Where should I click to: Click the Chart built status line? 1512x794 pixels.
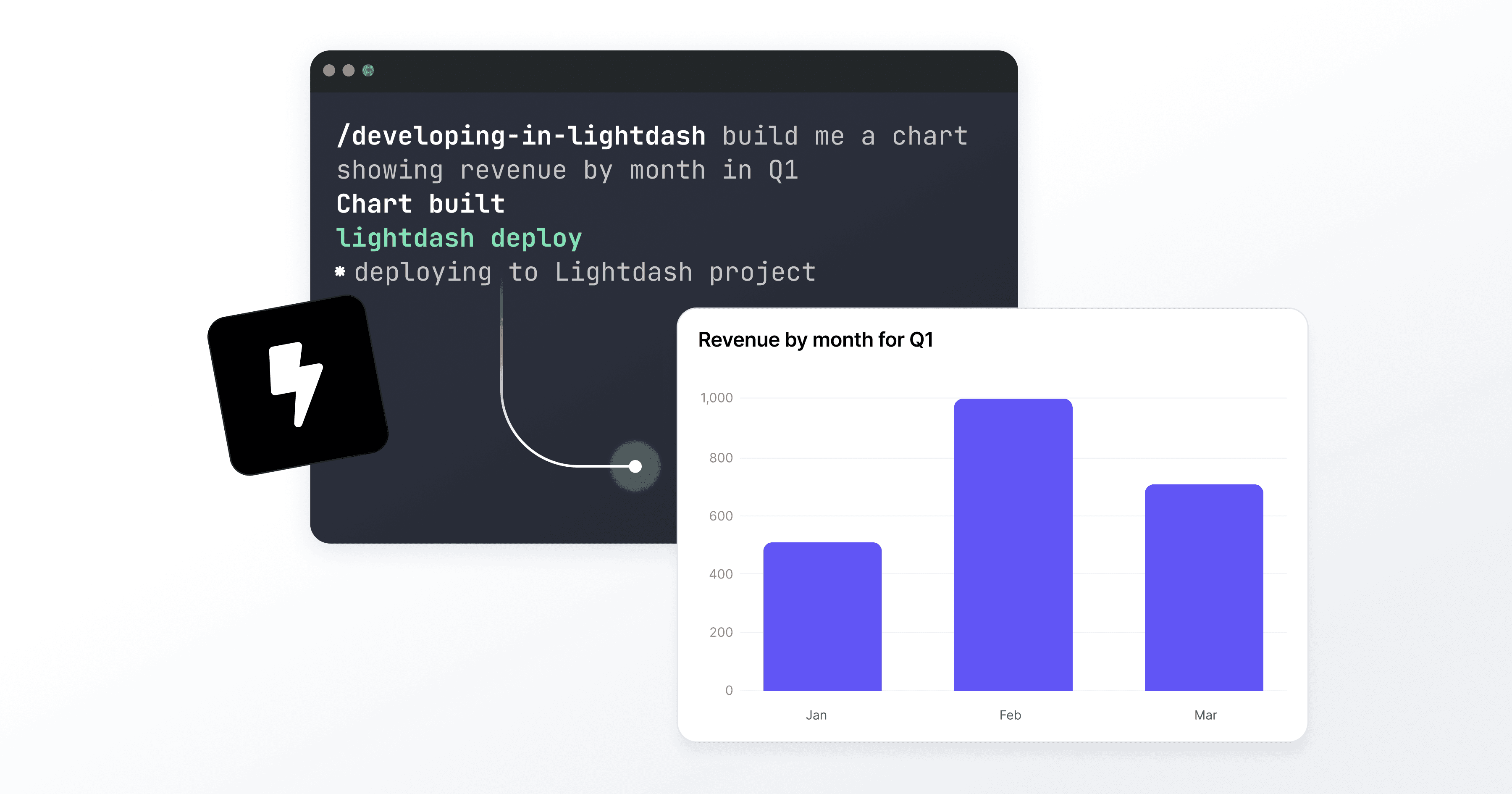pos(420,204)
